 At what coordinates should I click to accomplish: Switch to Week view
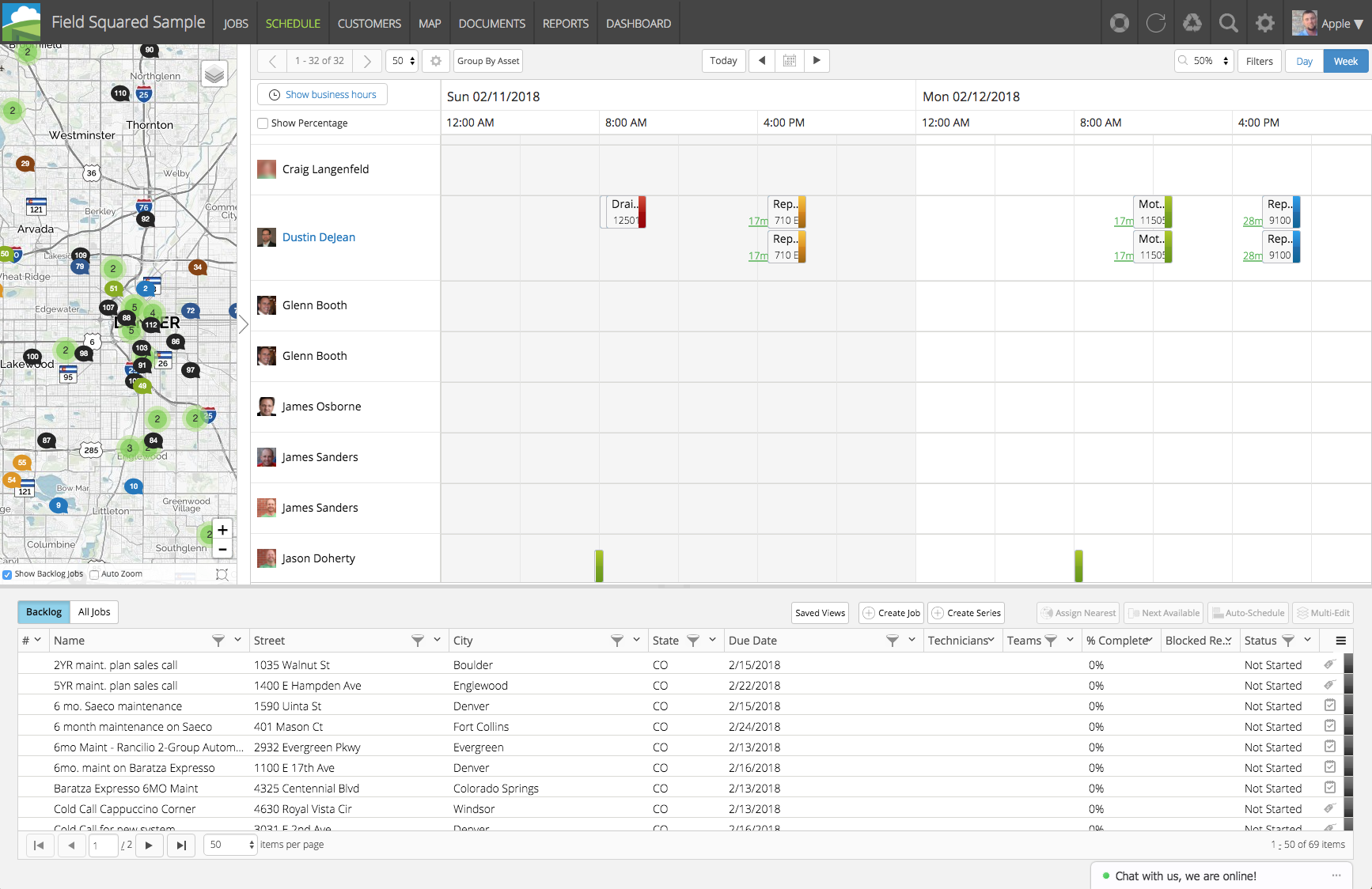coord(1345,61)
